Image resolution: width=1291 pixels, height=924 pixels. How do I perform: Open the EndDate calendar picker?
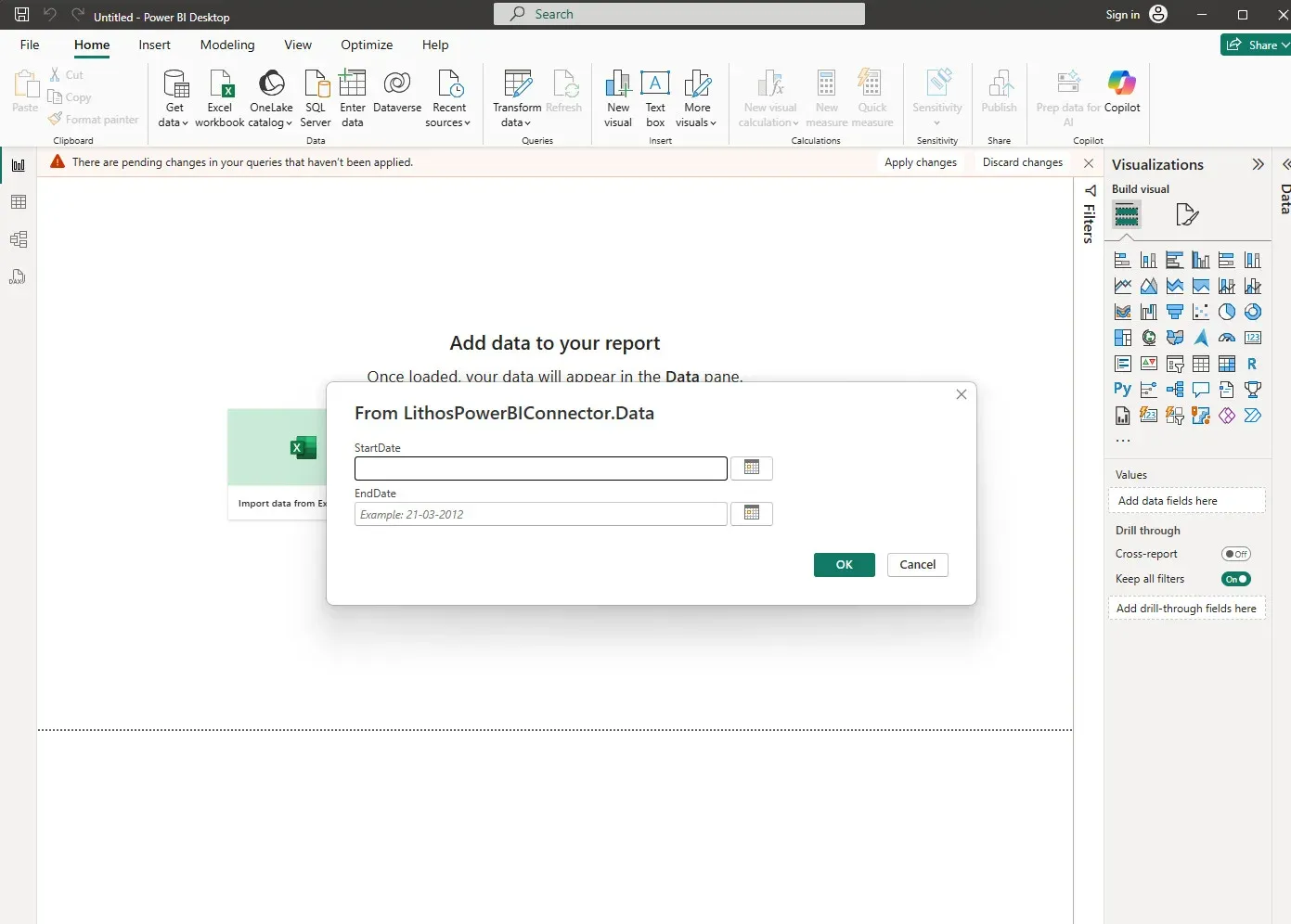coord(752,513)
